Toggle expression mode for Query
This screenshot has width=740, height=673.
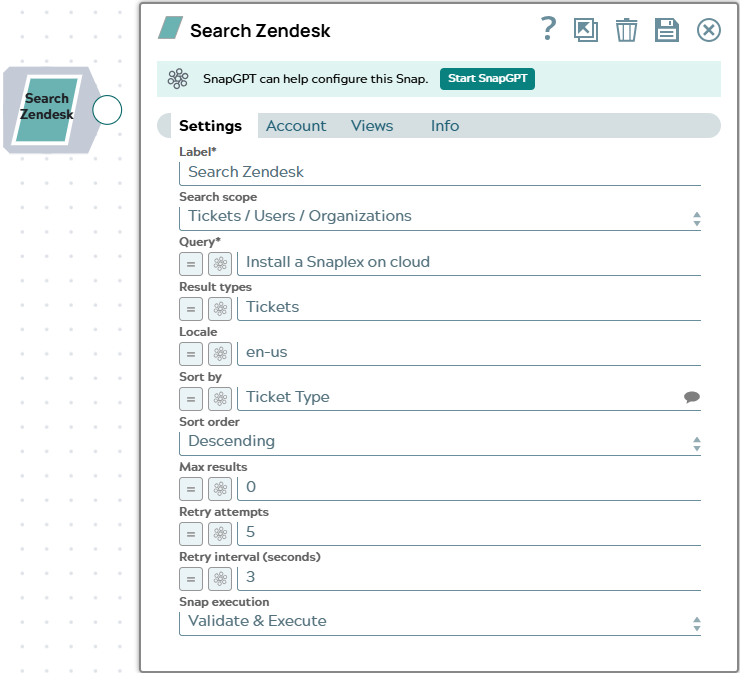[x=191, y=264]
